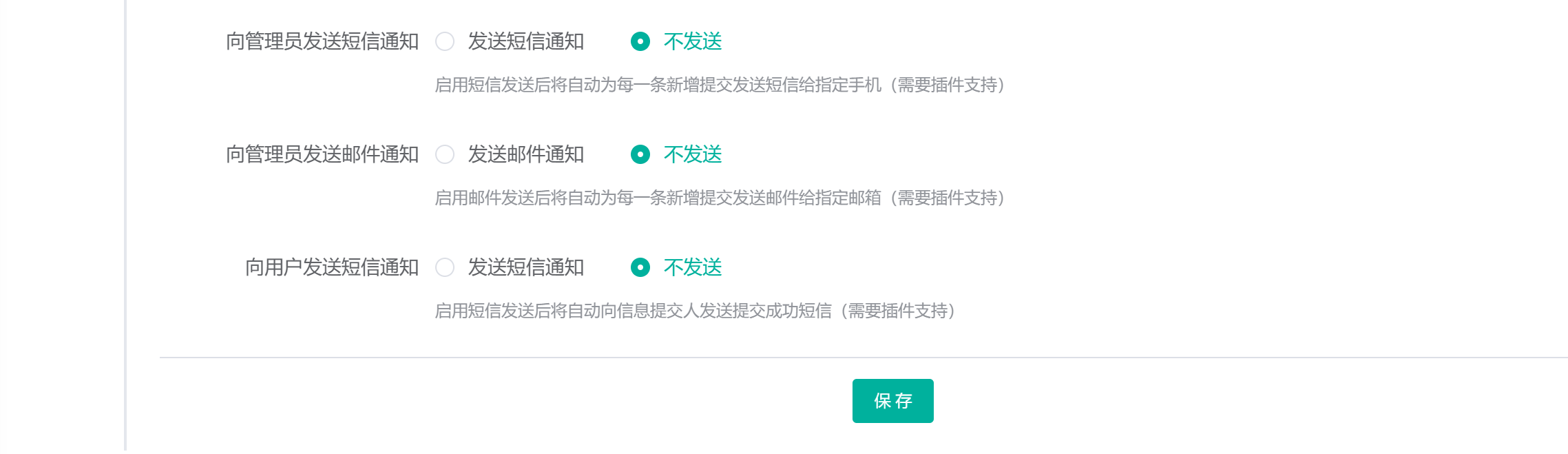Click the 发送短信通知 label in the 向用户发送短信通知 row
This screenshot has height=454, width=1568.
point(526,267)
